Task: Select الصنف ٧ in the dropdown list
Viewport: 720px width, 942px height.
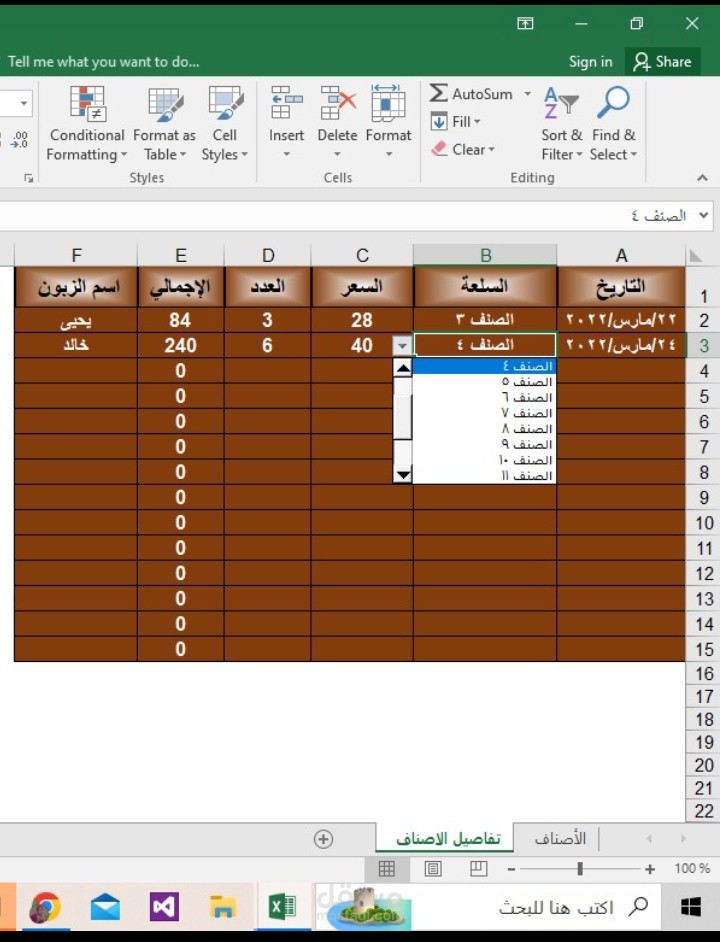Action: pos(484,413)
